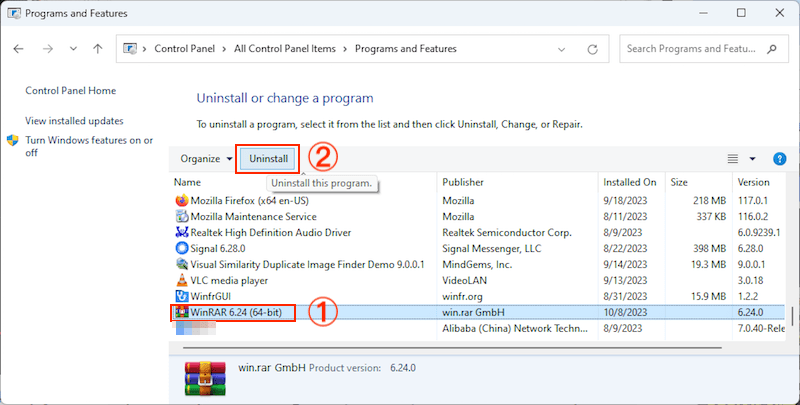
Task: Click the Alibaba (China) Network publisher cell
Action: (515, 328)
